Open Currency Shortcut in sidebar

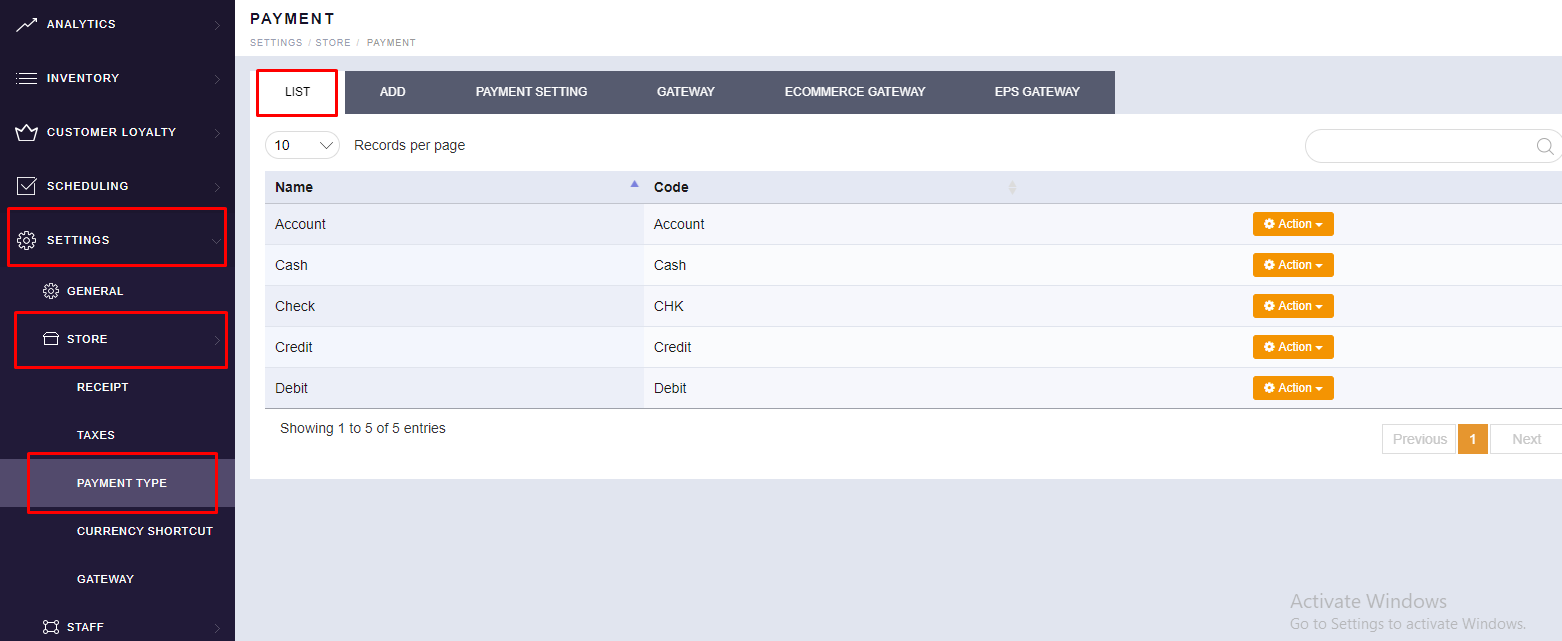coord(144,531)
